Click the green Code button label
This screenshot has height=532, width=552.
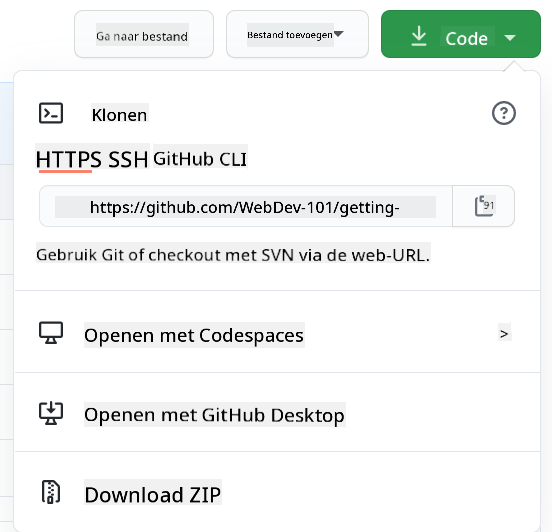point(466,38)
